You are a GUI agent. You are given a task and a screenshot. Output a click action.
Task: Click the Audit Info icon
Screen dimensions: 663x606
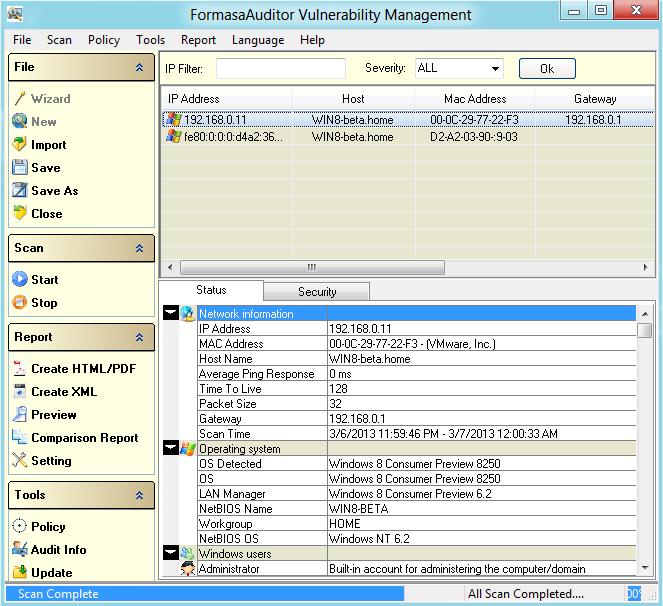[19, 549]
